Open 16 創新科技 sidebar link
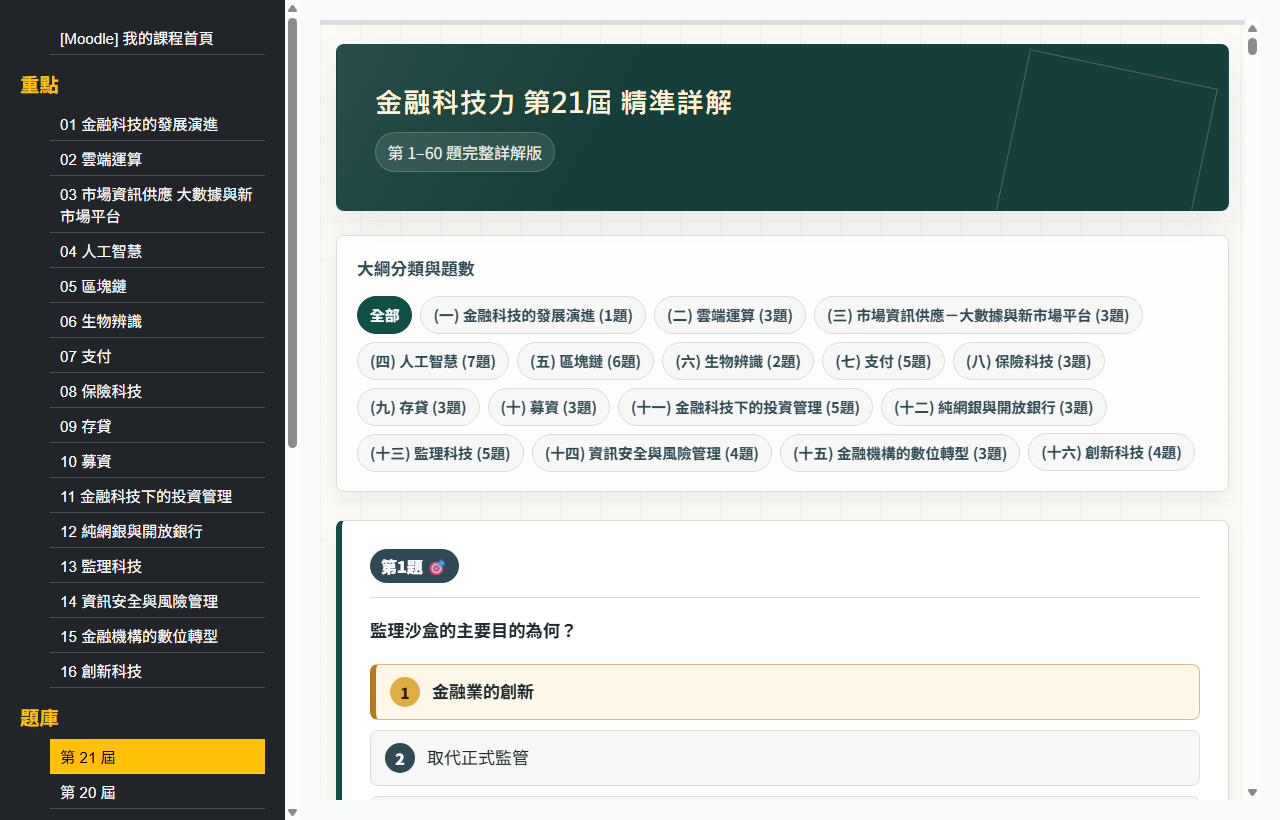 click(158, 672)
